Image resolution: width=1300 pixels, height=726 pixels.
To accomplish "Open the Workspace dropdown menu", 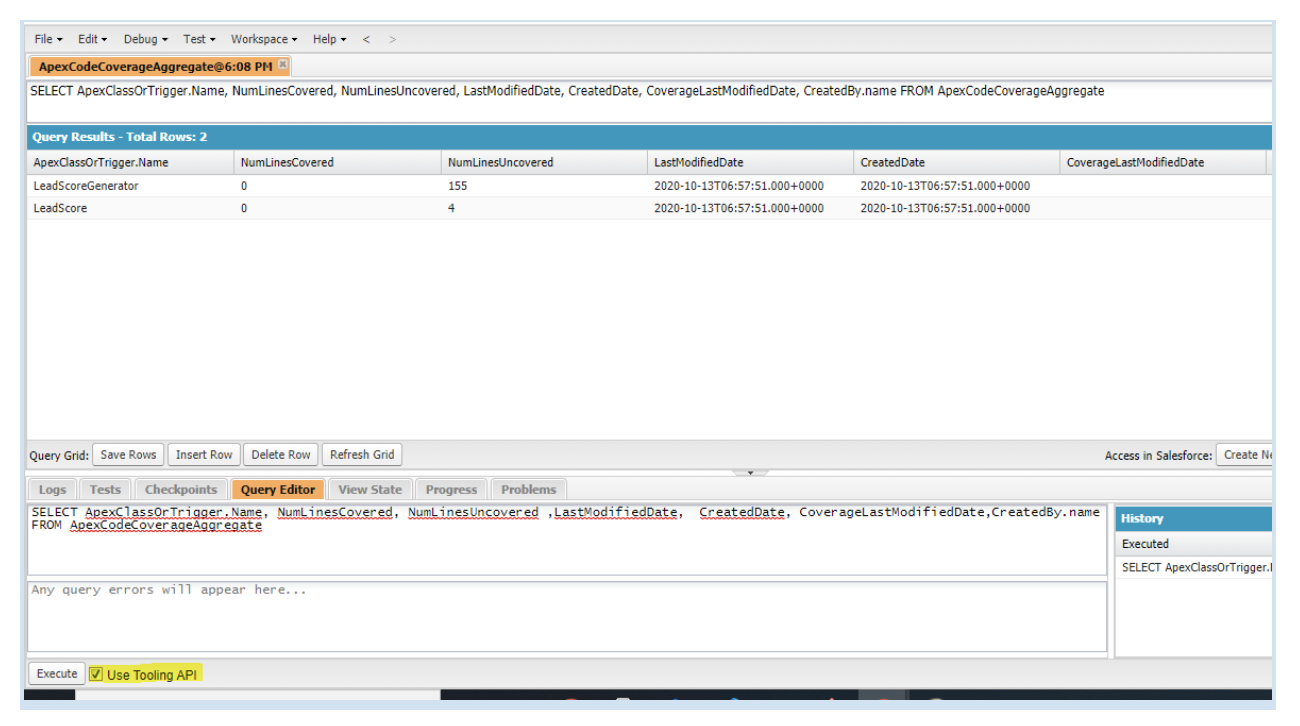I will point(264,39).
